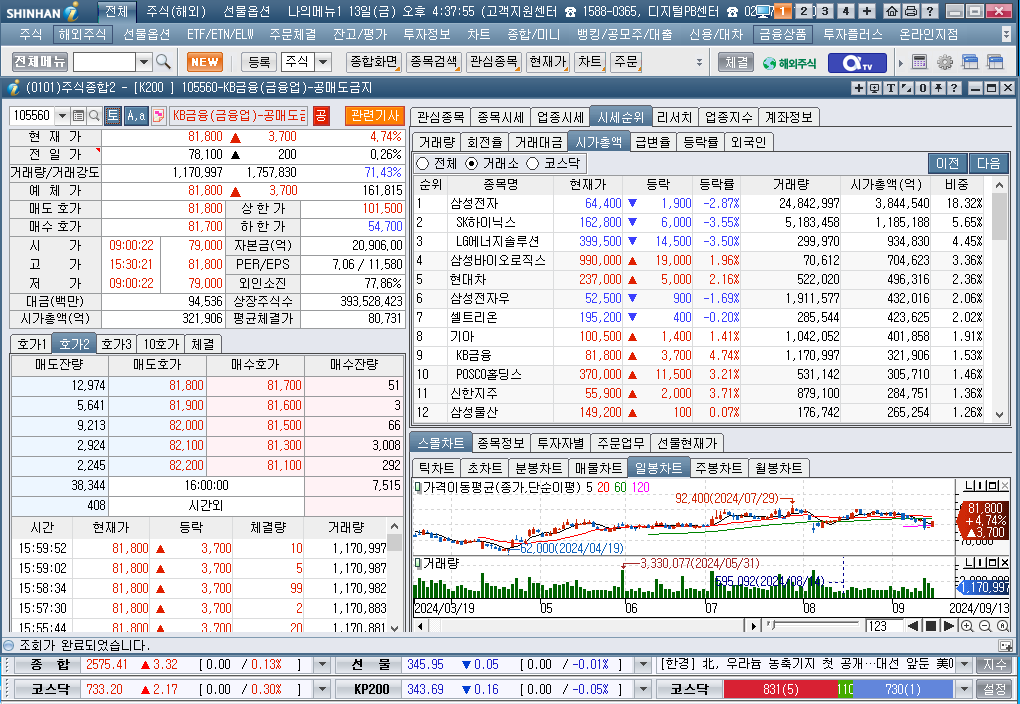Select the 코스닥 market radio button

pos(532,163)
